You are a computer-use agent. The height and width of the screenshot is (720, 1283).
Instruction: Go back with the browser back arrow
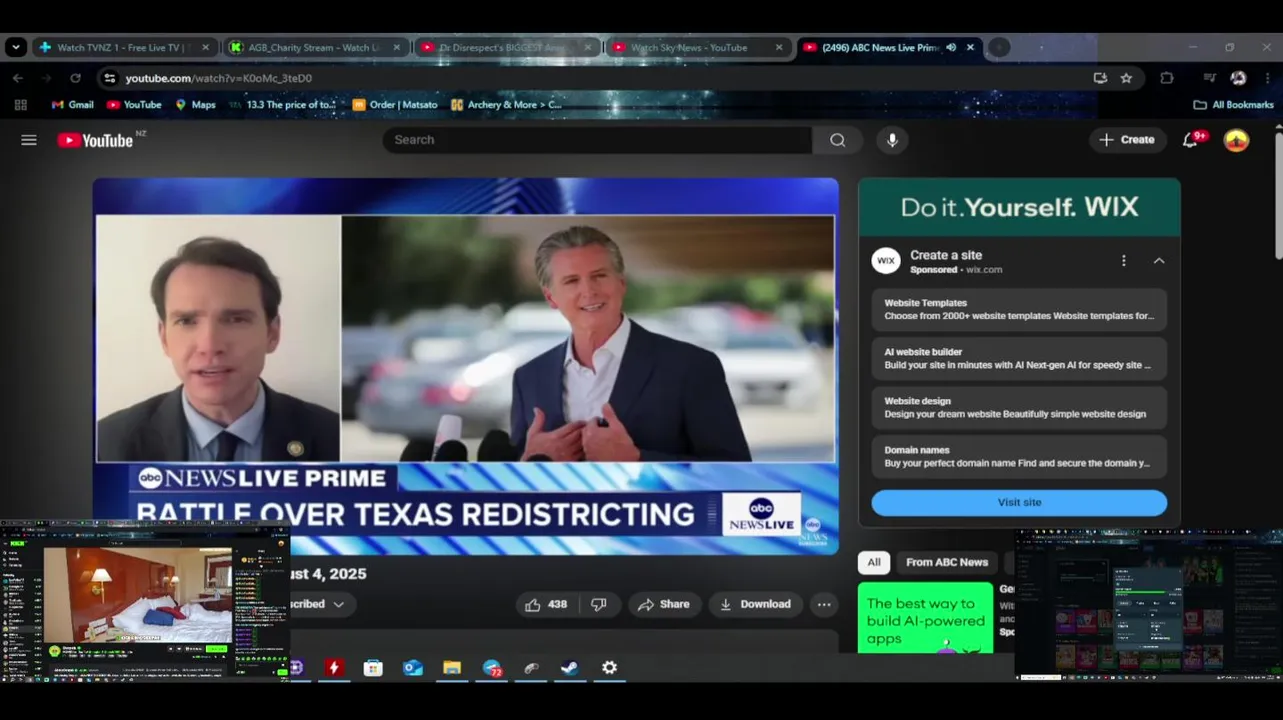(18, 78)
